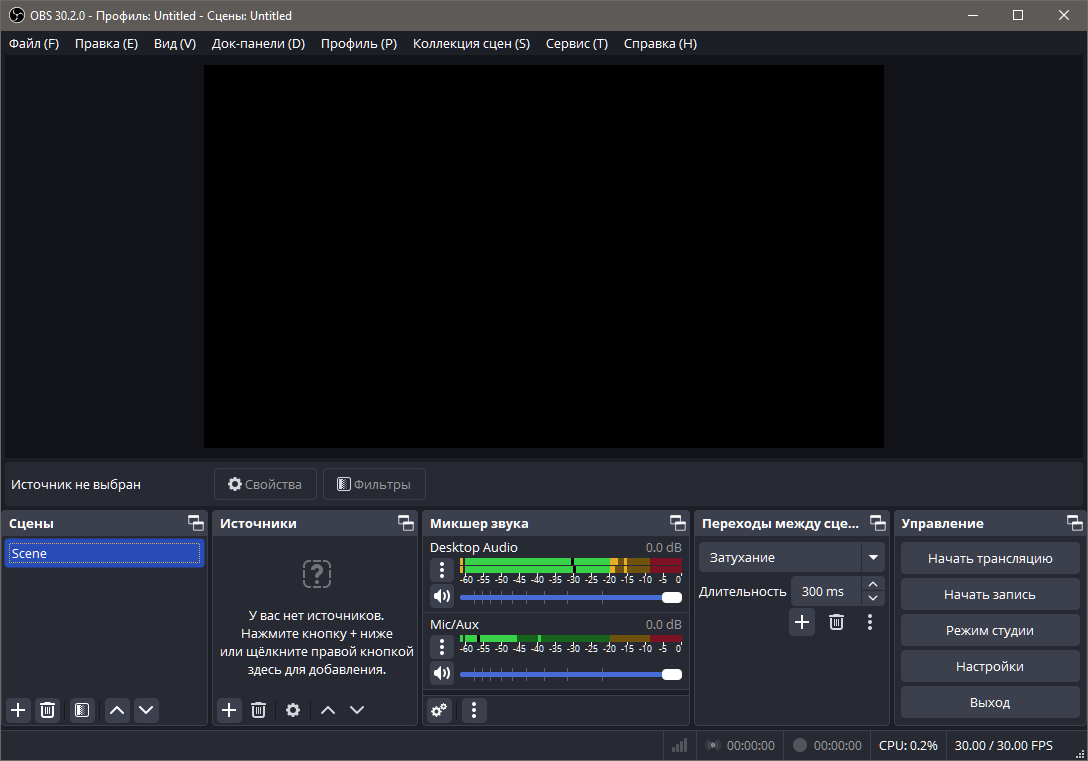1088x761 pixels.
Task: Move the scene up in the Сцены panel
Action: [117, 710]
